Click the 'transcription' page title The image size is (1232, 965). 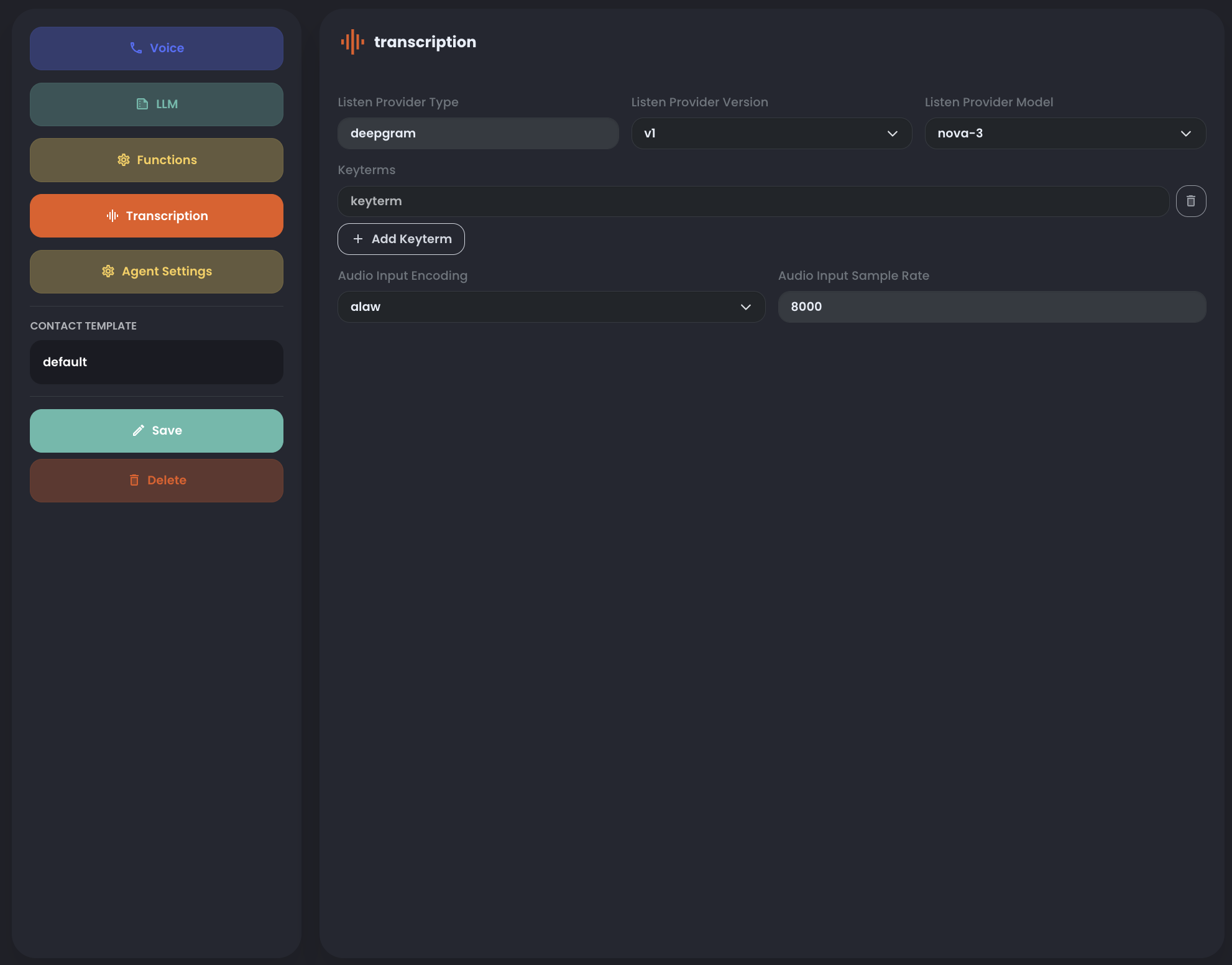click(425, 42)
